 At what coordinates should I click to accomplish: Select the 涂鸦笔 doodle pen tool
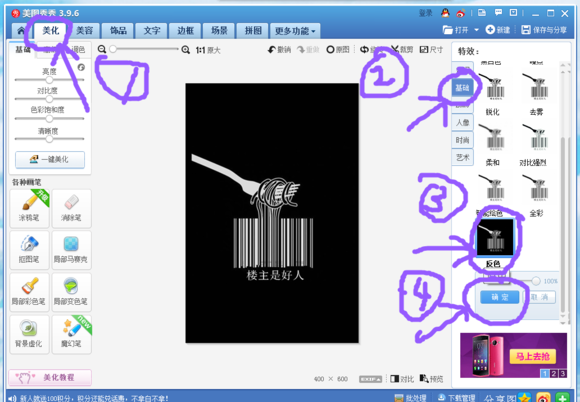(x=29, y=208)
